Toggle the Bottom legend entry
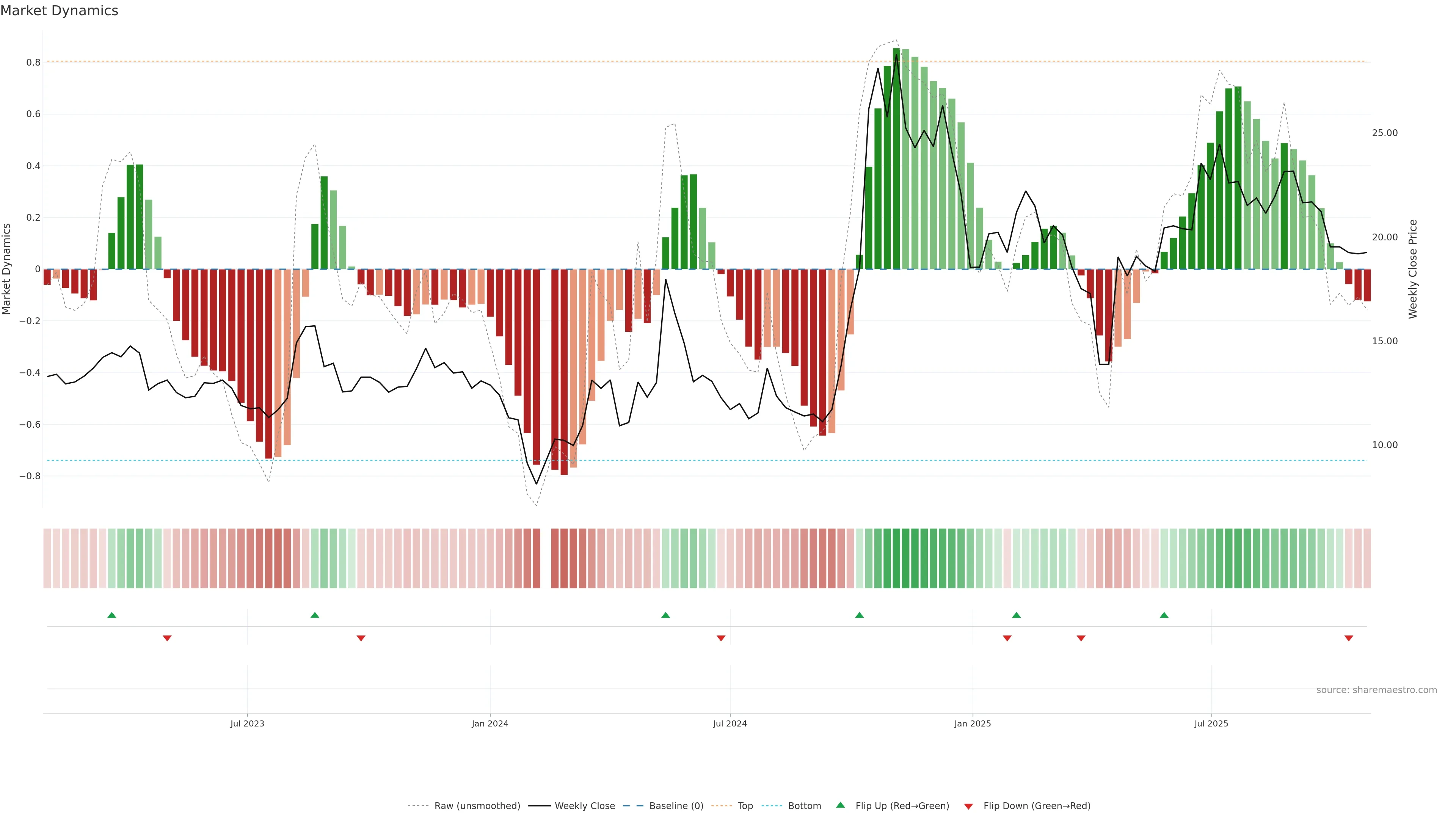The image size is (1456, 819). (804, 806)
